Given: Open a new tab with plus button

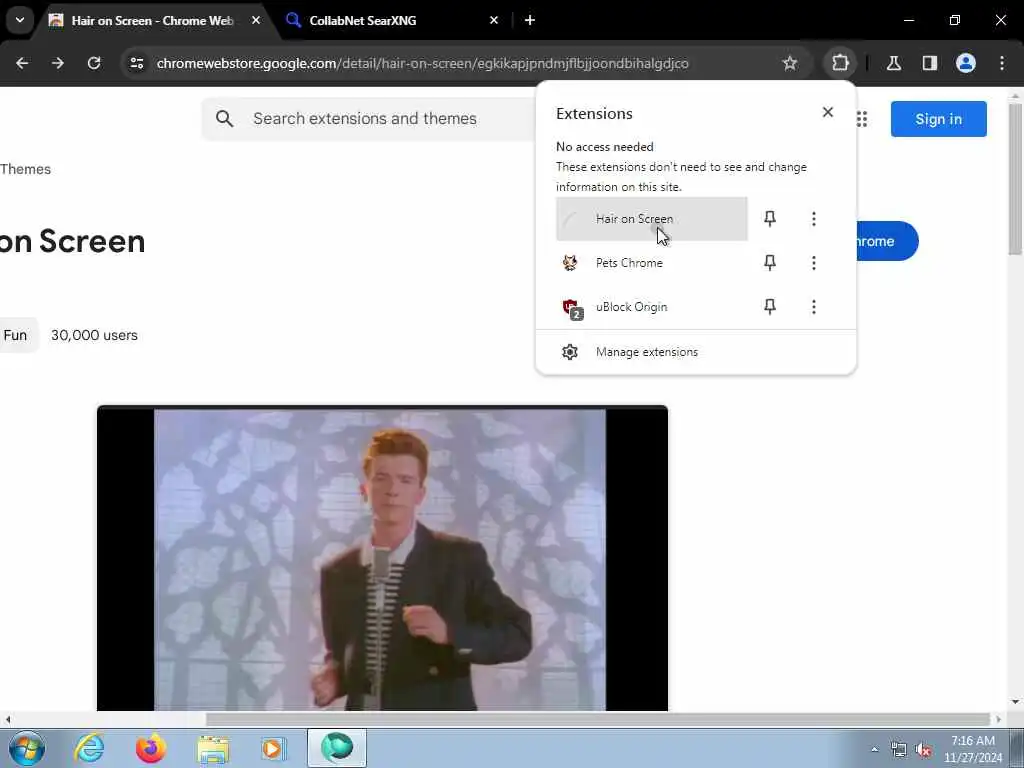Looking at the screenshot, I should [x=530, y=20].
